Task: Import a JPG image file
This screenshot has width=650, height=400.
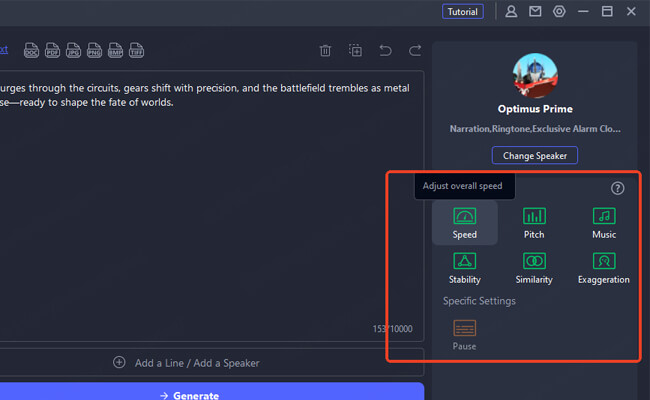Action: pyautogui.click(x=73, y=49)
